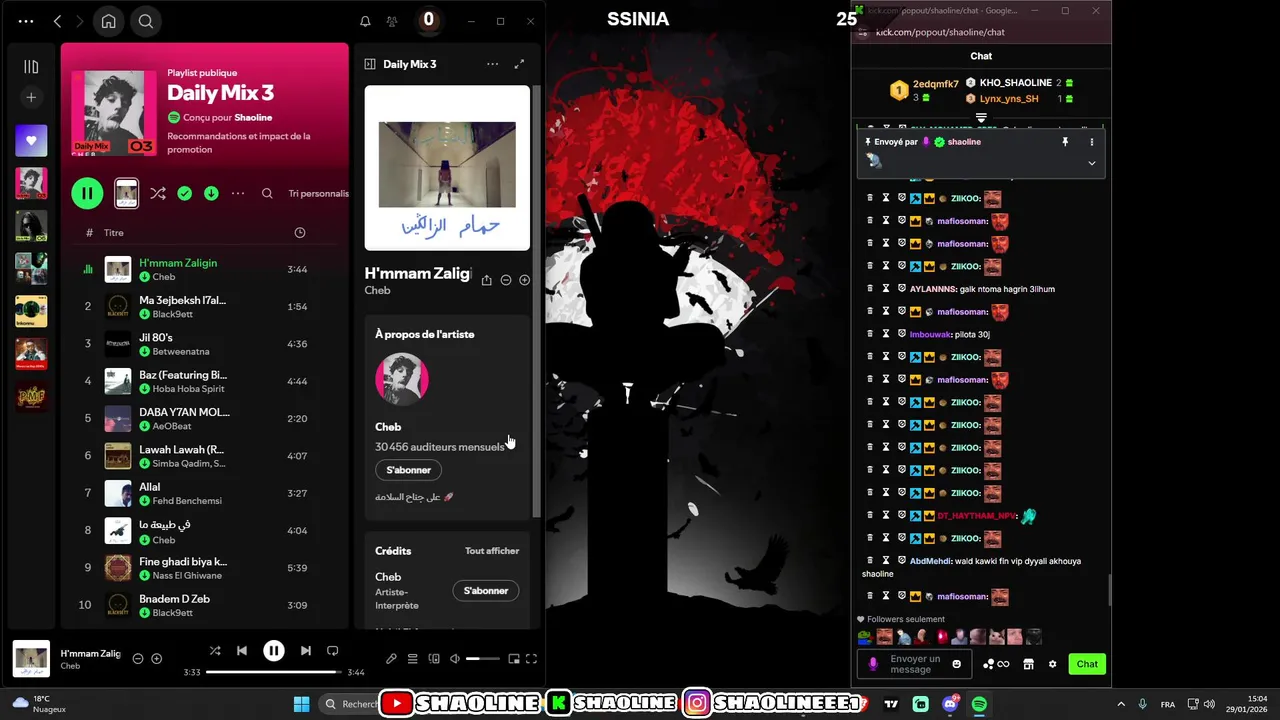
Task: Unpin the pinned chat message
Action: point(1065,142)
